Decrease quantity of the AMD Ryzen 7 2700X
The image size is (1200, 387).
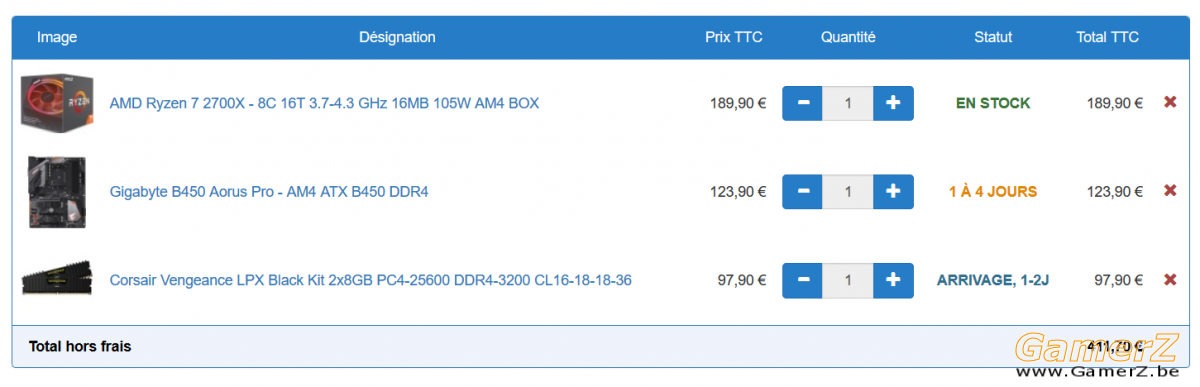click(x=802, y=103)
